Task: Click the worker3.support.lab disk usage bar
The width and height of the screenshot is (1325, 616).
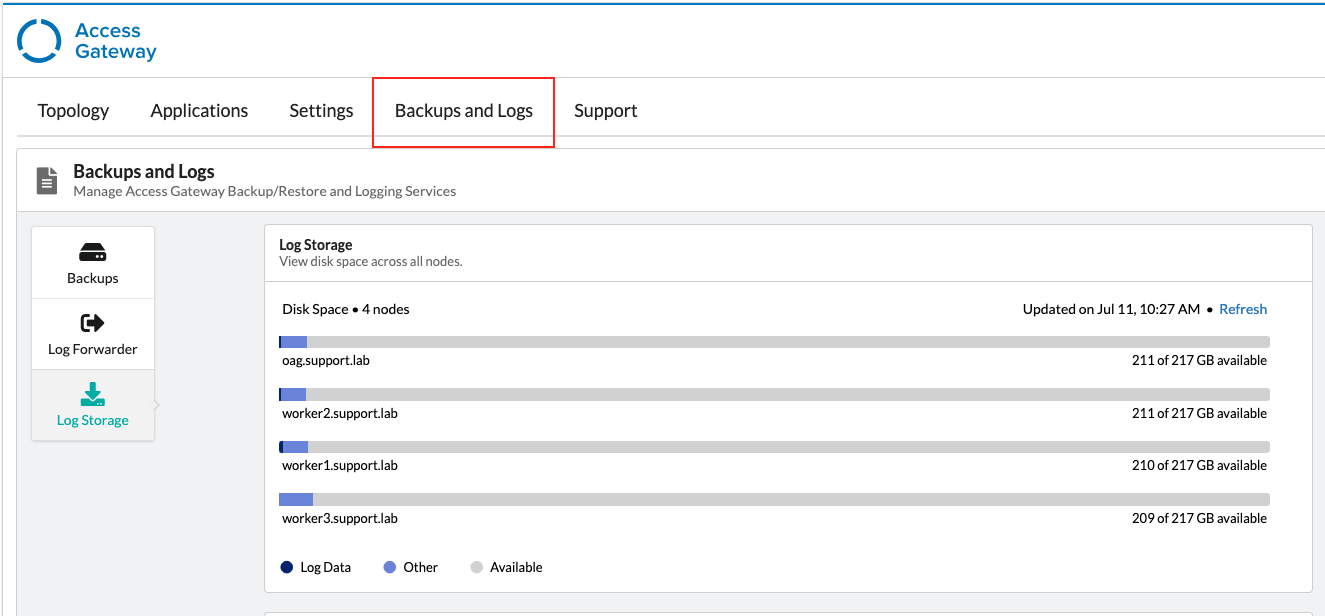Action: pyautogui.click(x=773, y=499)
